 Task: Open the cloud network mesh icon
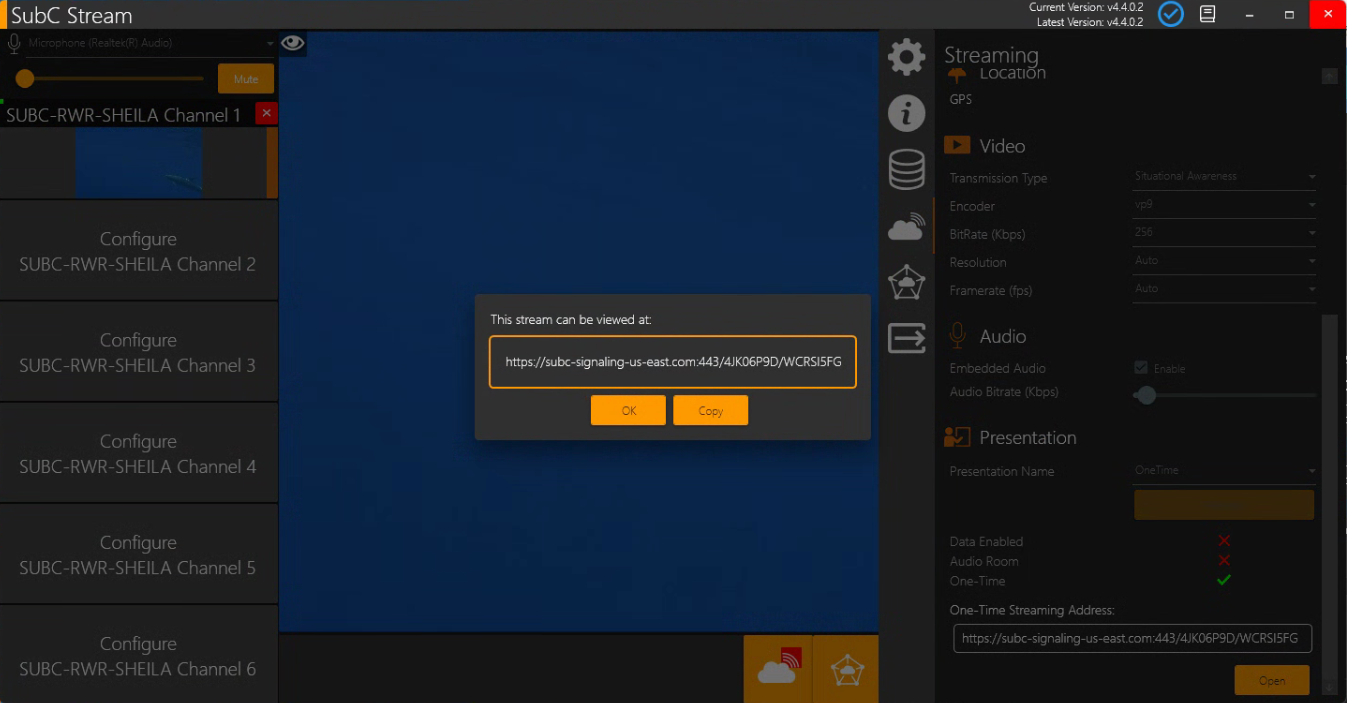click(x=906, y=283)
